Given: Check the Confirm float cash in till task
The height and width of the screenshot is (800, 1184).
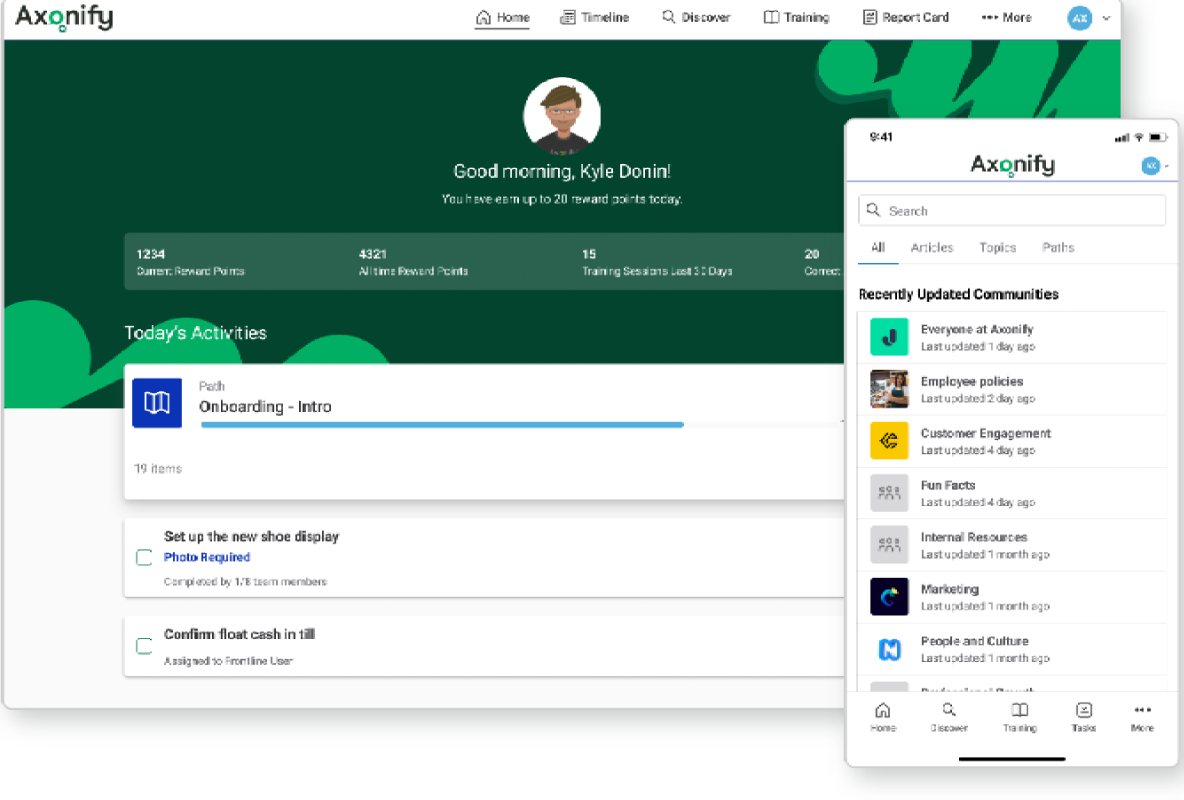Looking at the screenshot, I should (x=144, y=646).
